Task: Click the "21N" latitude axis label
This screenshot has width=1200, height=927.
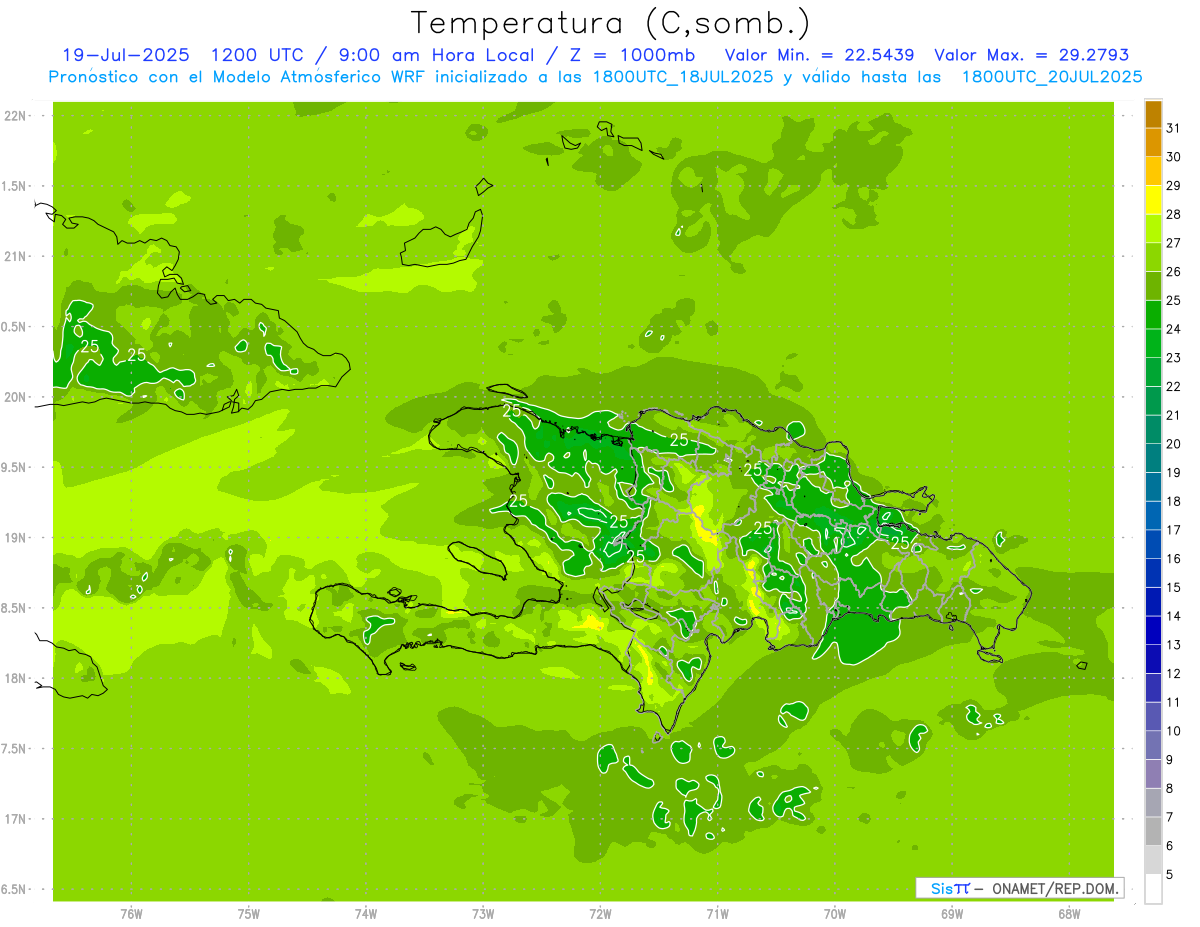Action: pyautogui.click(x=16, y=257)
